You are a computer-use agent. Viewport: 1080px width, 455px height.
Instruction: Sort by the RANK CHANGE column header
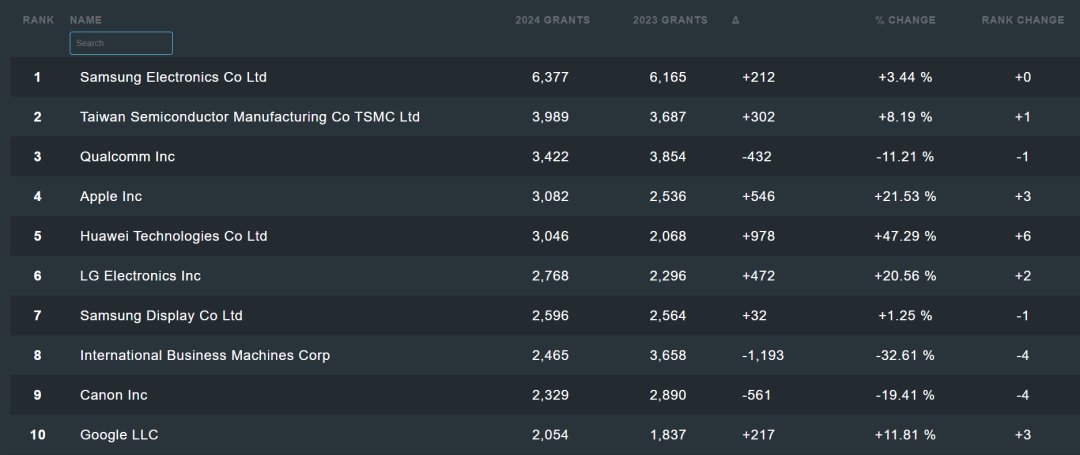pos(1023,20)
